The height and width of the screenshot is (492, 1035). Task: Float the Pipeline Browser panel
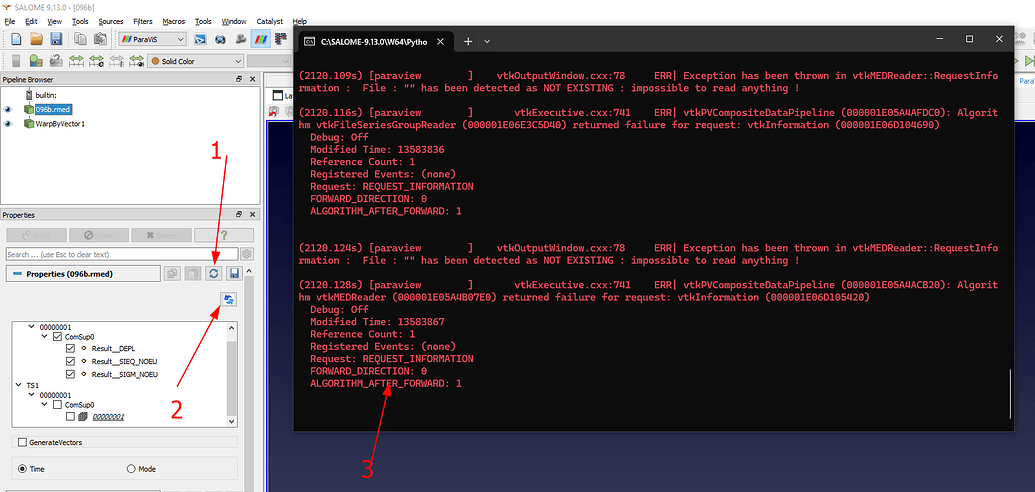[239, 80]
